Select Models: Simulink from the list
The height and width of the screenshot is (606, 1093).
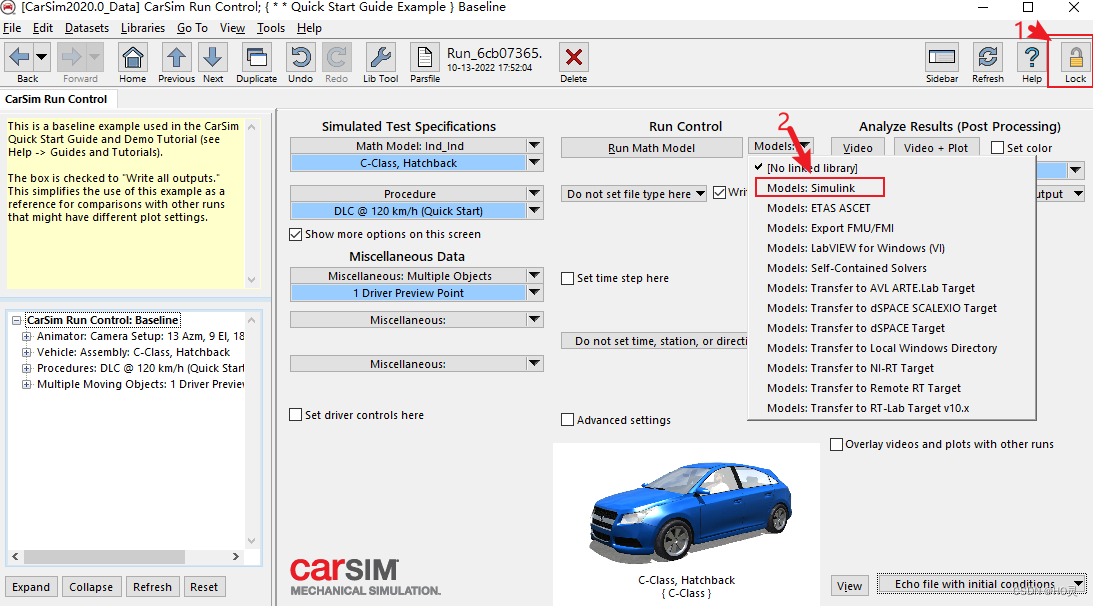coord(811,188)
